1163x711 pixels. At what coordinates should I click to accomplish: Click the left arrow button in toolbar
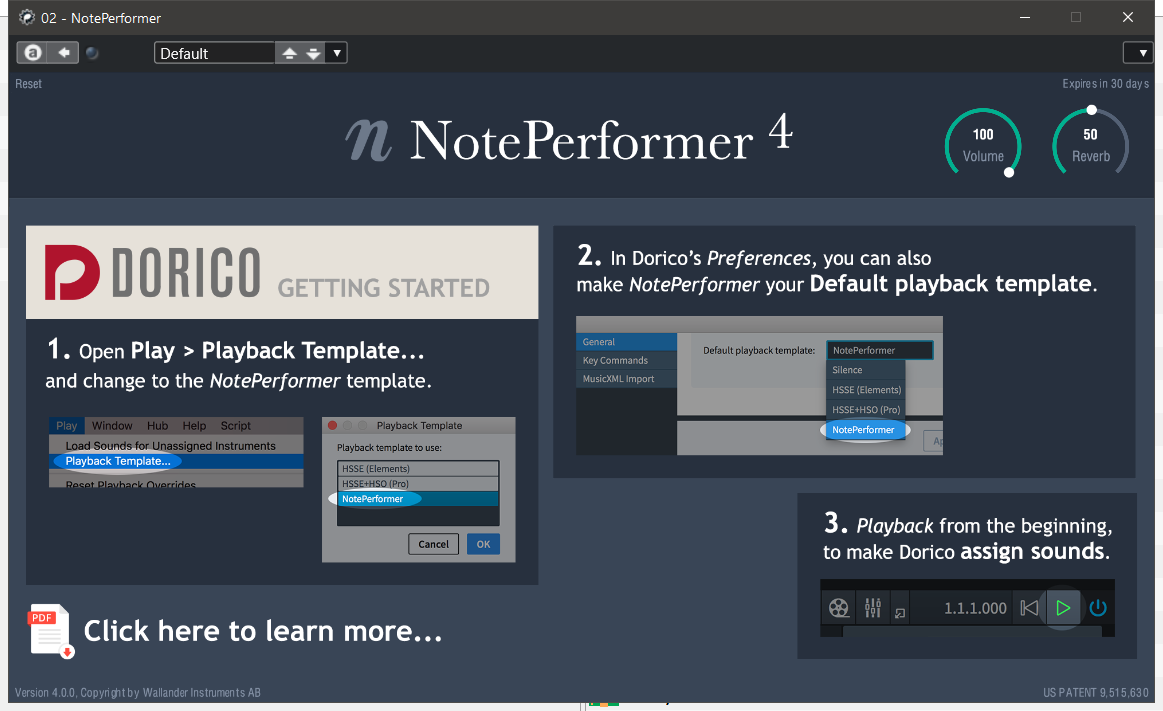[x=64, y=53]
